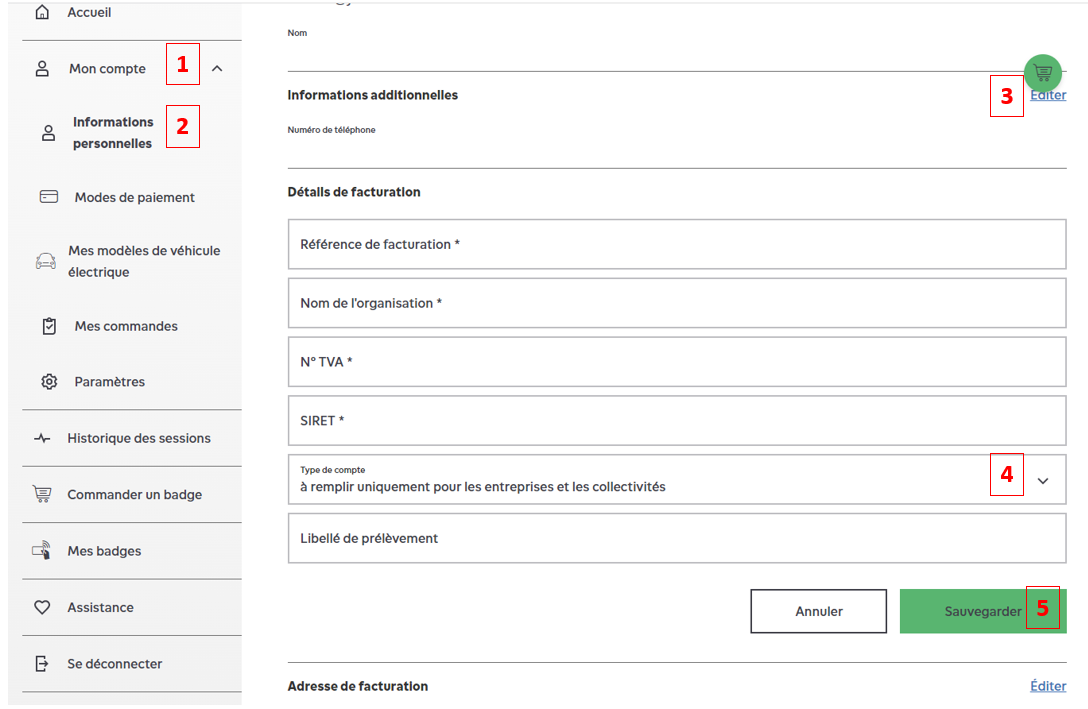Click the electric vehicle car icon
The width and height of the screenshot is (1088, 709).
[46, 261]
